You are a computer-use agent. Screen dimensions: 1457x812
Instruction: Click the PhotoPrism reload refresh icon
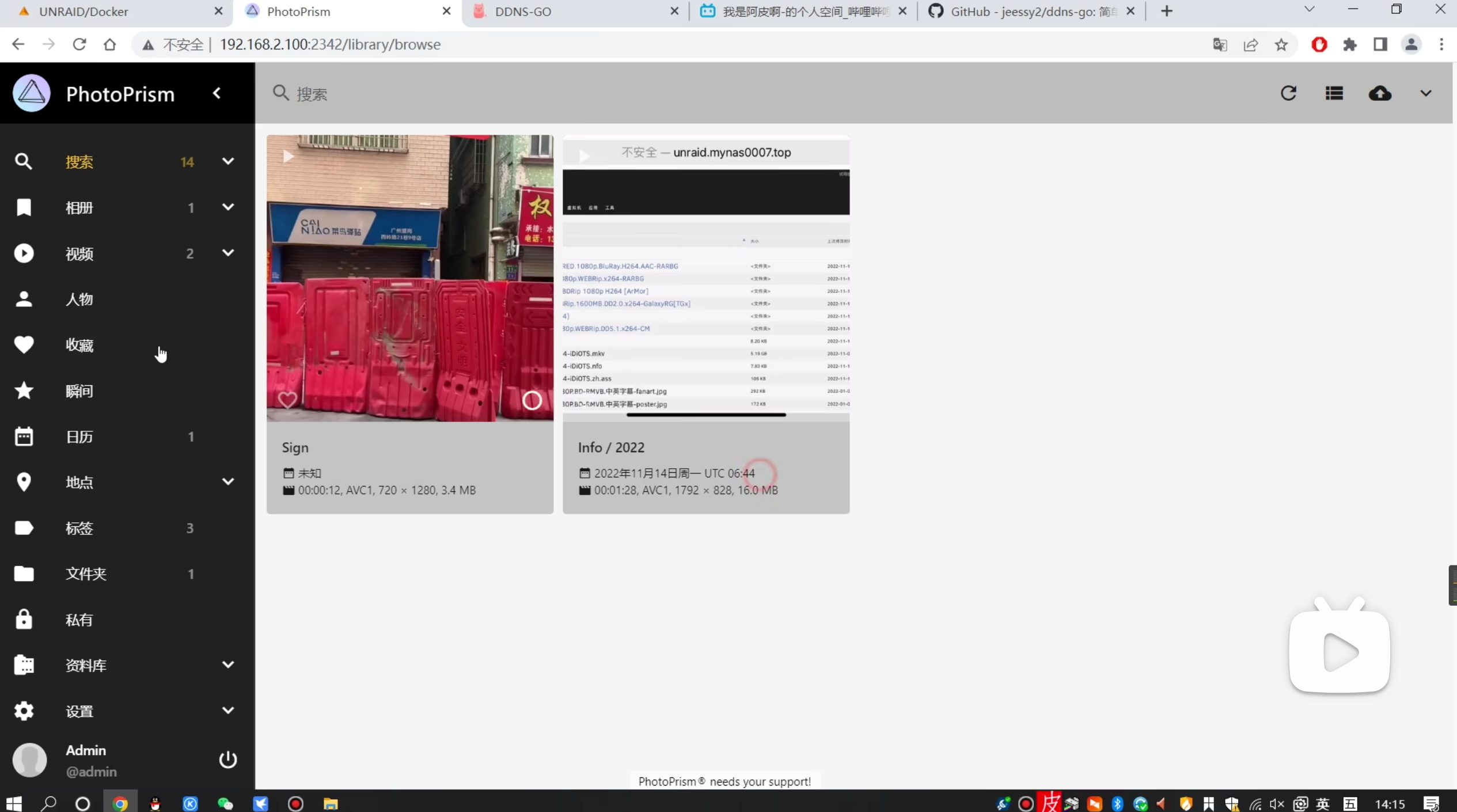pos(1288,93)
